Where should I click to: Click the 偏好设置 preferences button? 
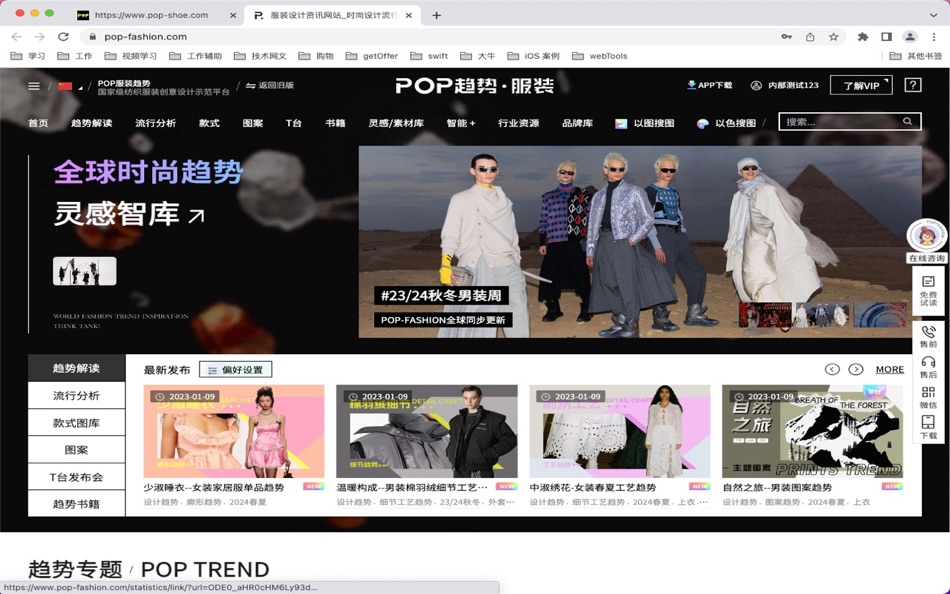(236, 370)
